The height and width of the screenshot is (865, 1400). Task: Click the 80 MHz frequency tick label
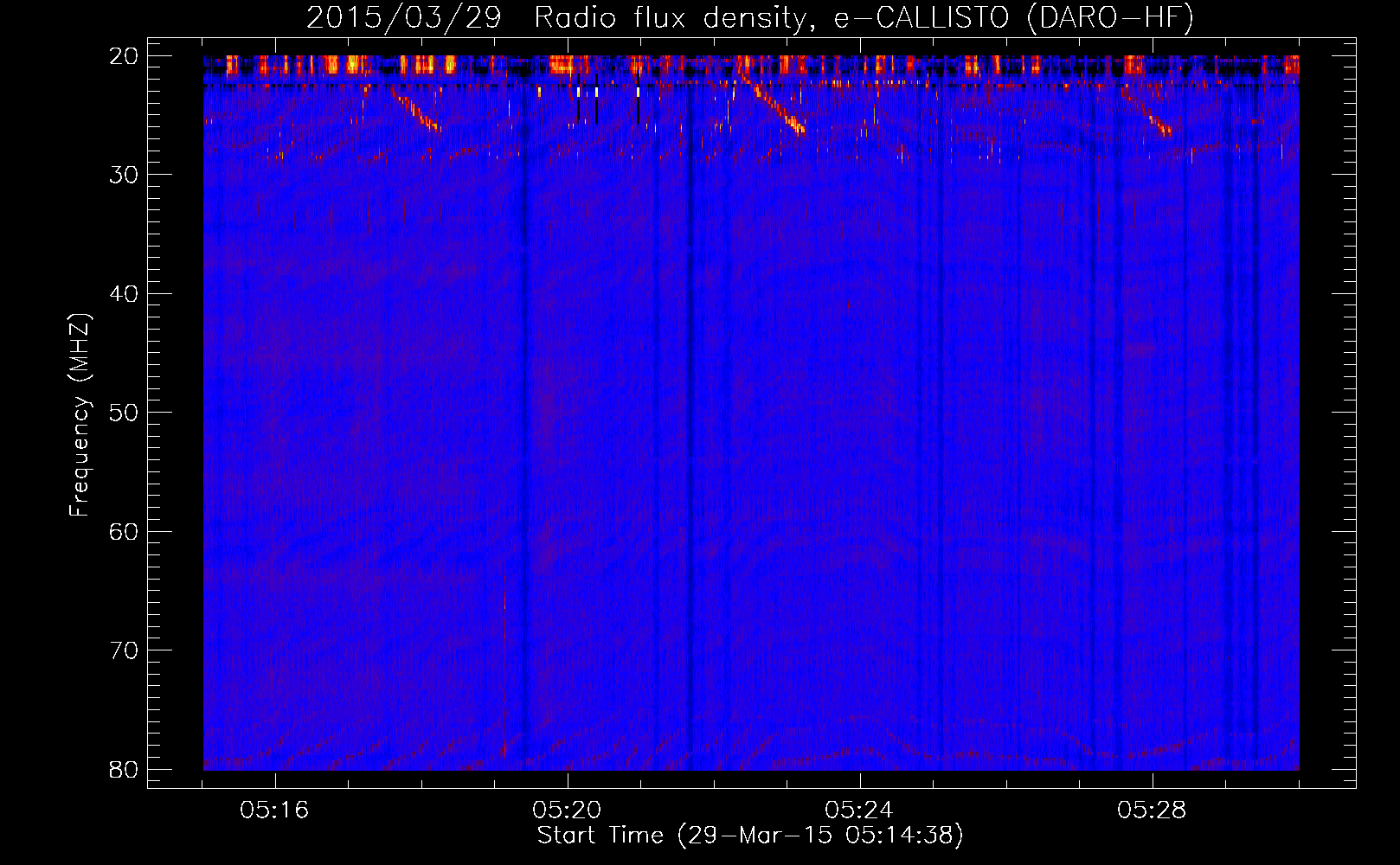click(124, 770)
